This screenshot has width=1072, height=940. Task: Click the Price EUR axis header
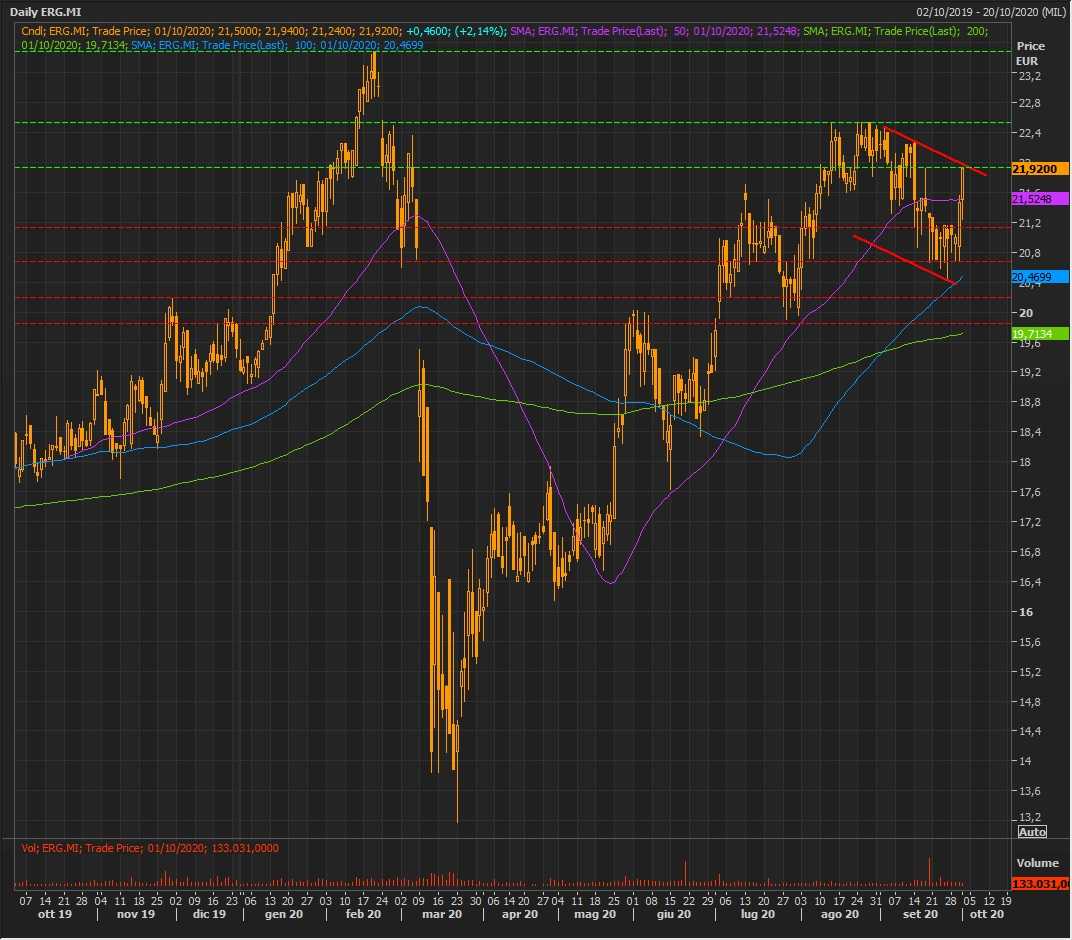pos(1030,53)
